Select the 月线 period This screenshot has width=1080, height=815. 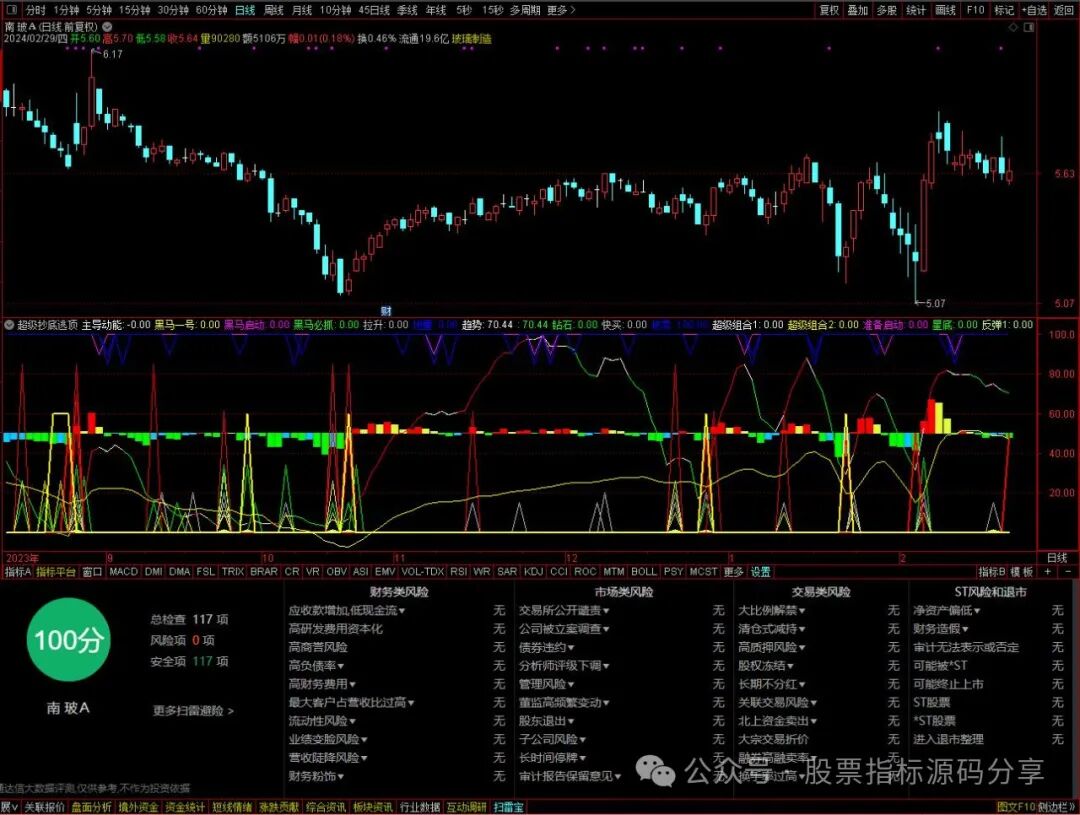pyautogui.click(x=302, y=10)
